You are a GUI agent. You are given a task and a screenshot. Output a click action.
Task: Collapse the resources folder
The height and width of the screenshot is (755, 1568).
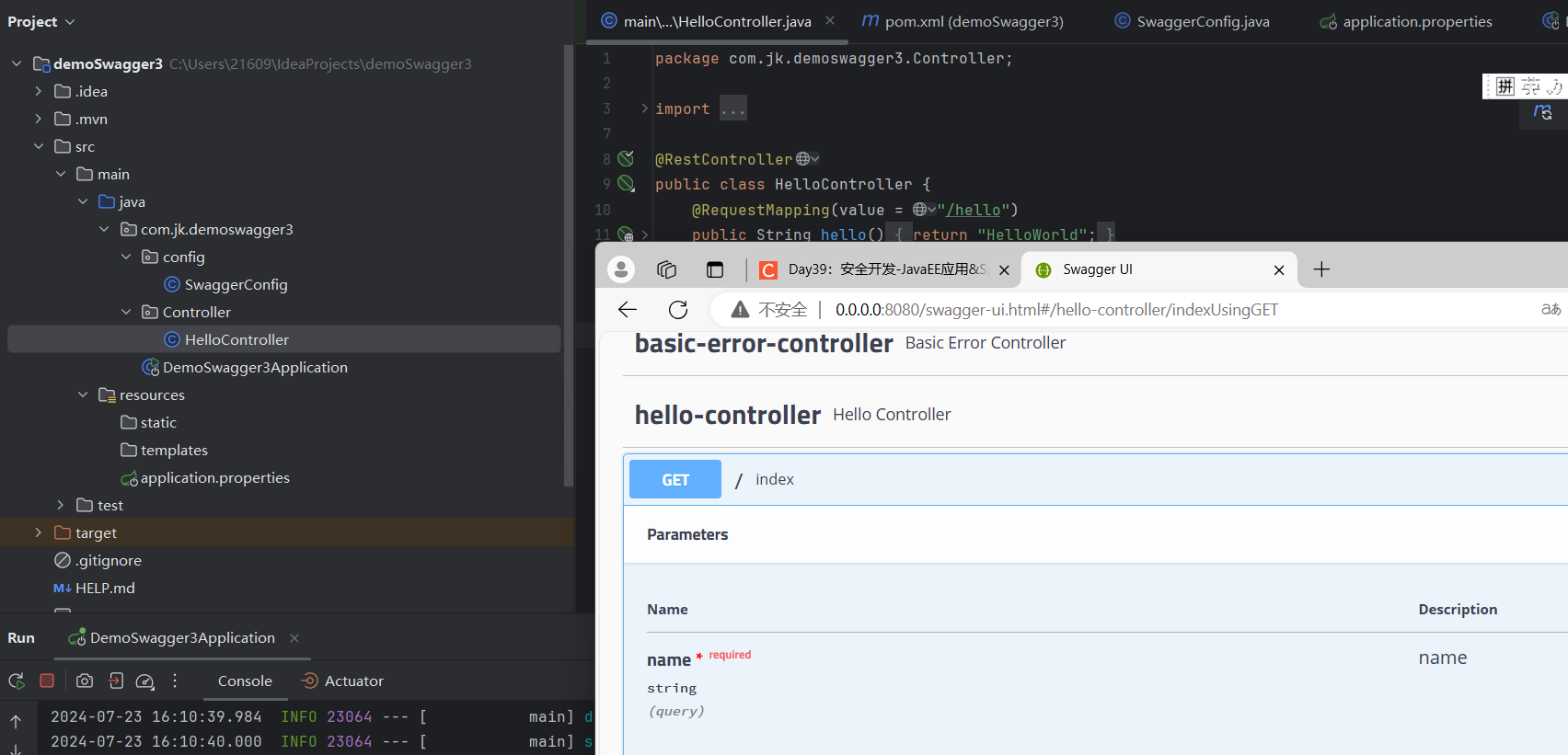(83, 395)
